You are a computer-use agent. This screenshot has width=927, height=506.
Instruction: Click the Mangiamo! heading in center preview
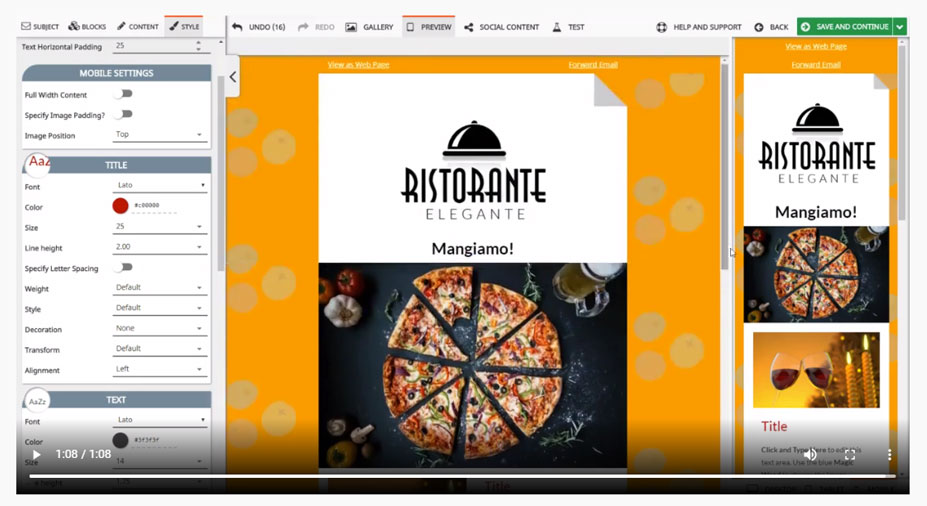[472, 249]
